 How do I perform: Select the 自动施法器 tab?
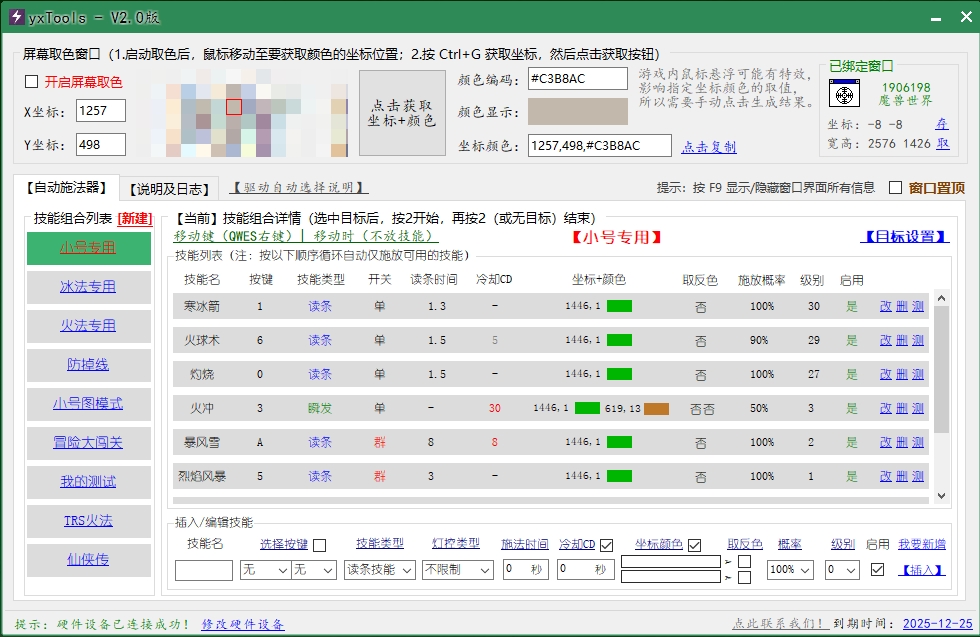coord(66,187)
